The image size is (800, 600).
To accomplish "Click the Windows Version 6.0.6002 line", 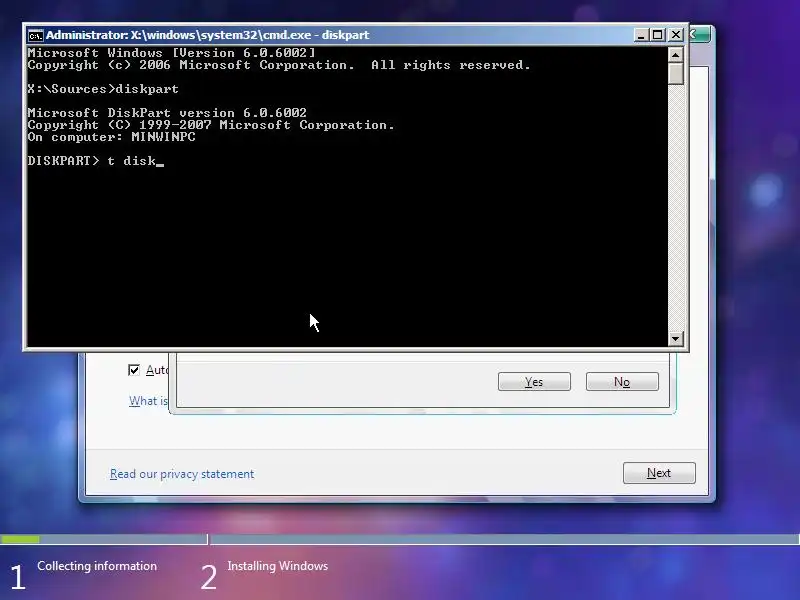I will (x=171, y=53).
